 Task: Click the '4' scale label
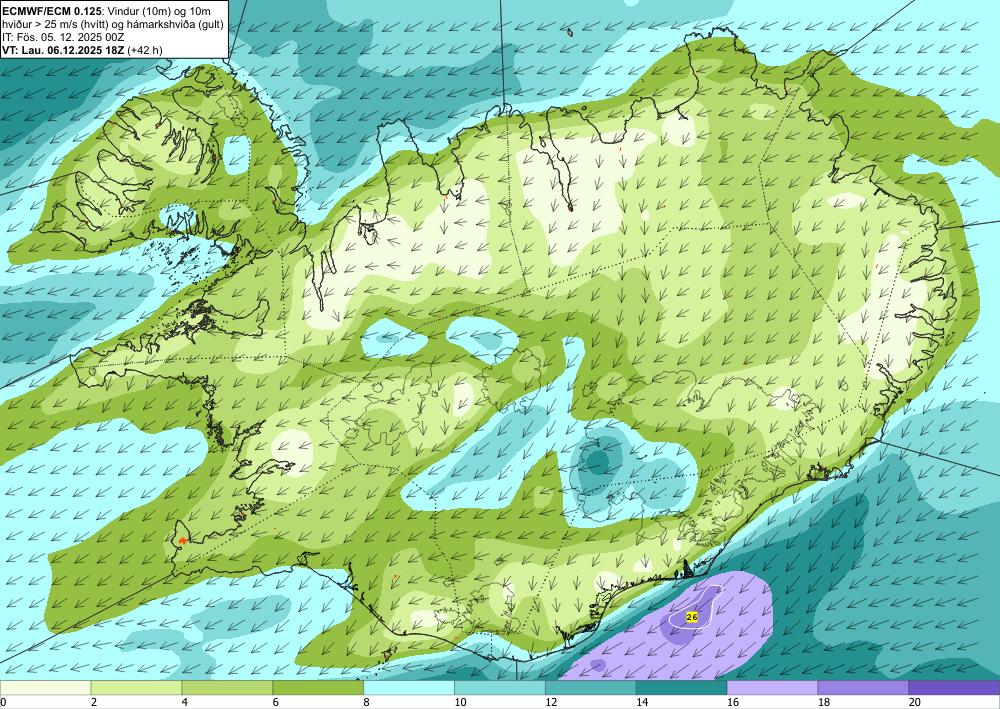pyautogui.click(x=185, y=702)
